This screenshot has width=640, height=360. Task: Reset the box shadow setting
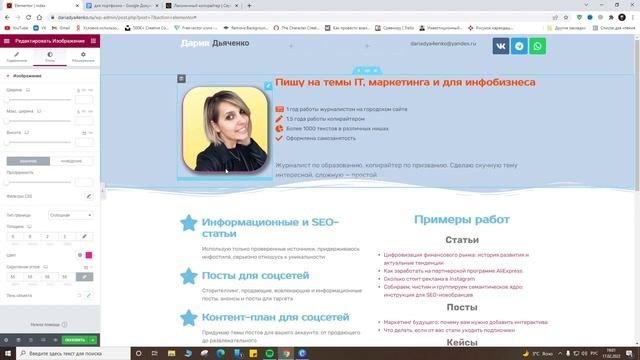click(79, 295)
